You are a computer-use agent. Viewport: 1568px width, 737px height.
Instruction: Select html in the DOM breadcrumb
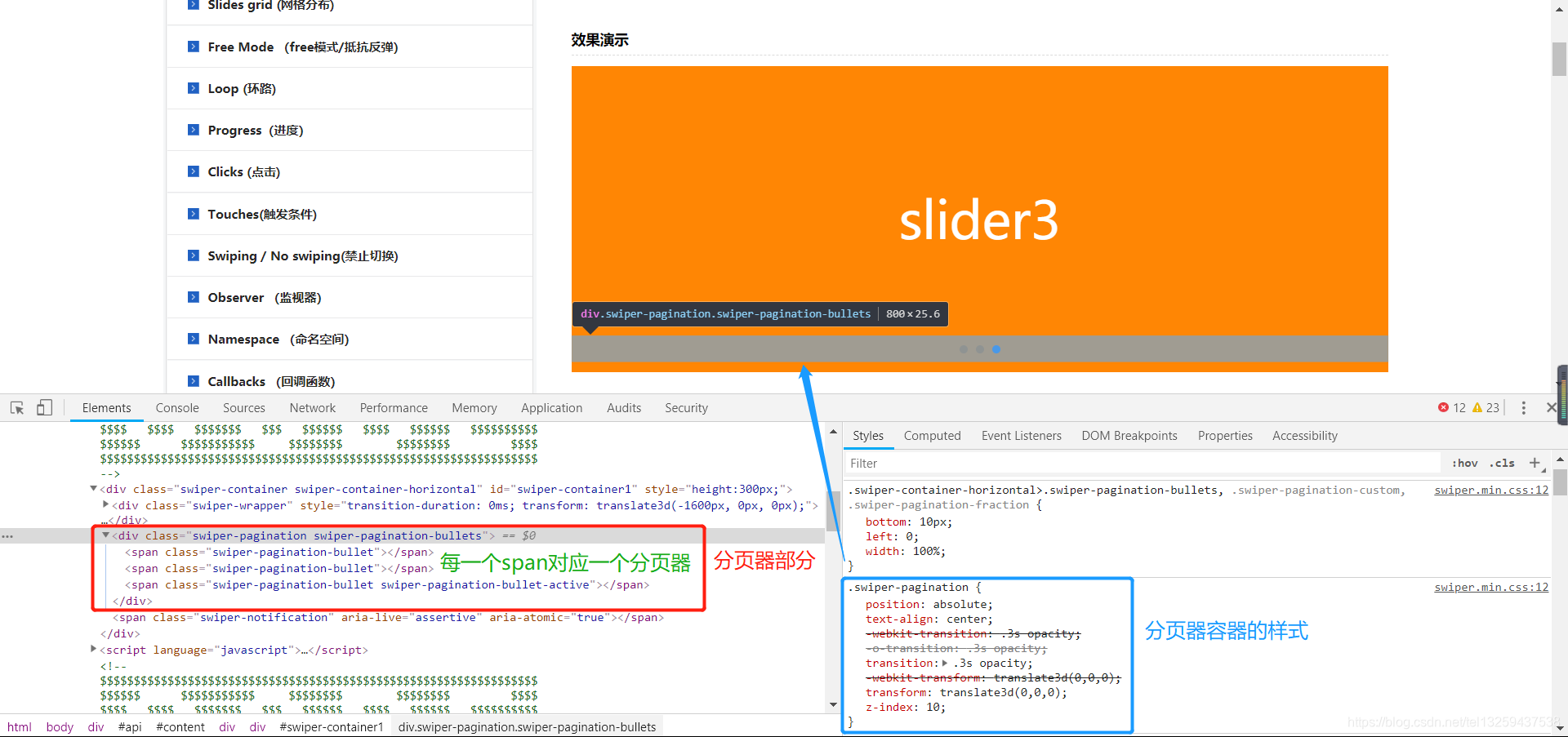click(20, 726)
